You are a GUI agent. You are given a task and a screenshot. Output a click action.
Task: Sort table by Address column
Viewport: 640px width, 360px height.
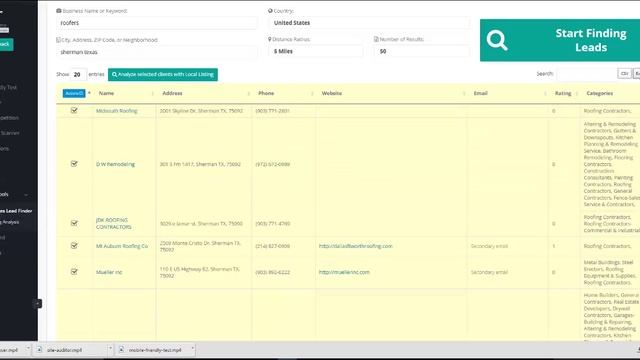click(204, 93)
